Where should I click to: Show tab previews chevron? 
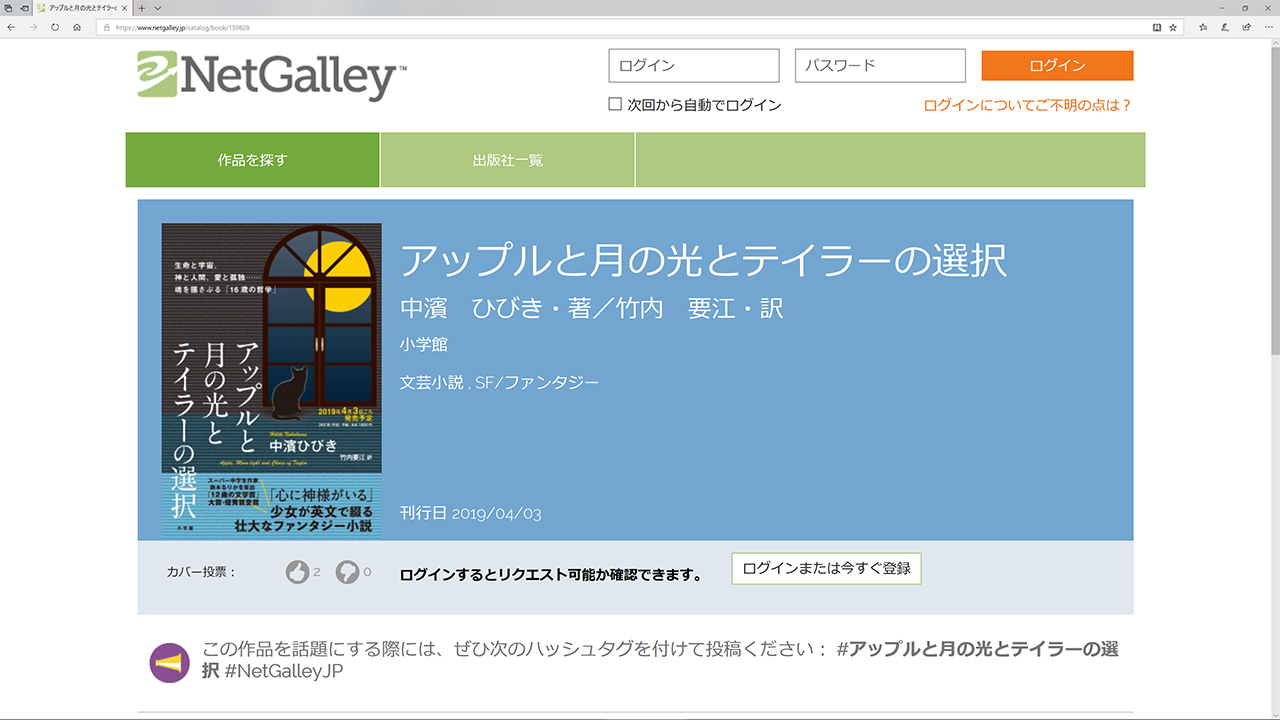click(x=157, y=7)
